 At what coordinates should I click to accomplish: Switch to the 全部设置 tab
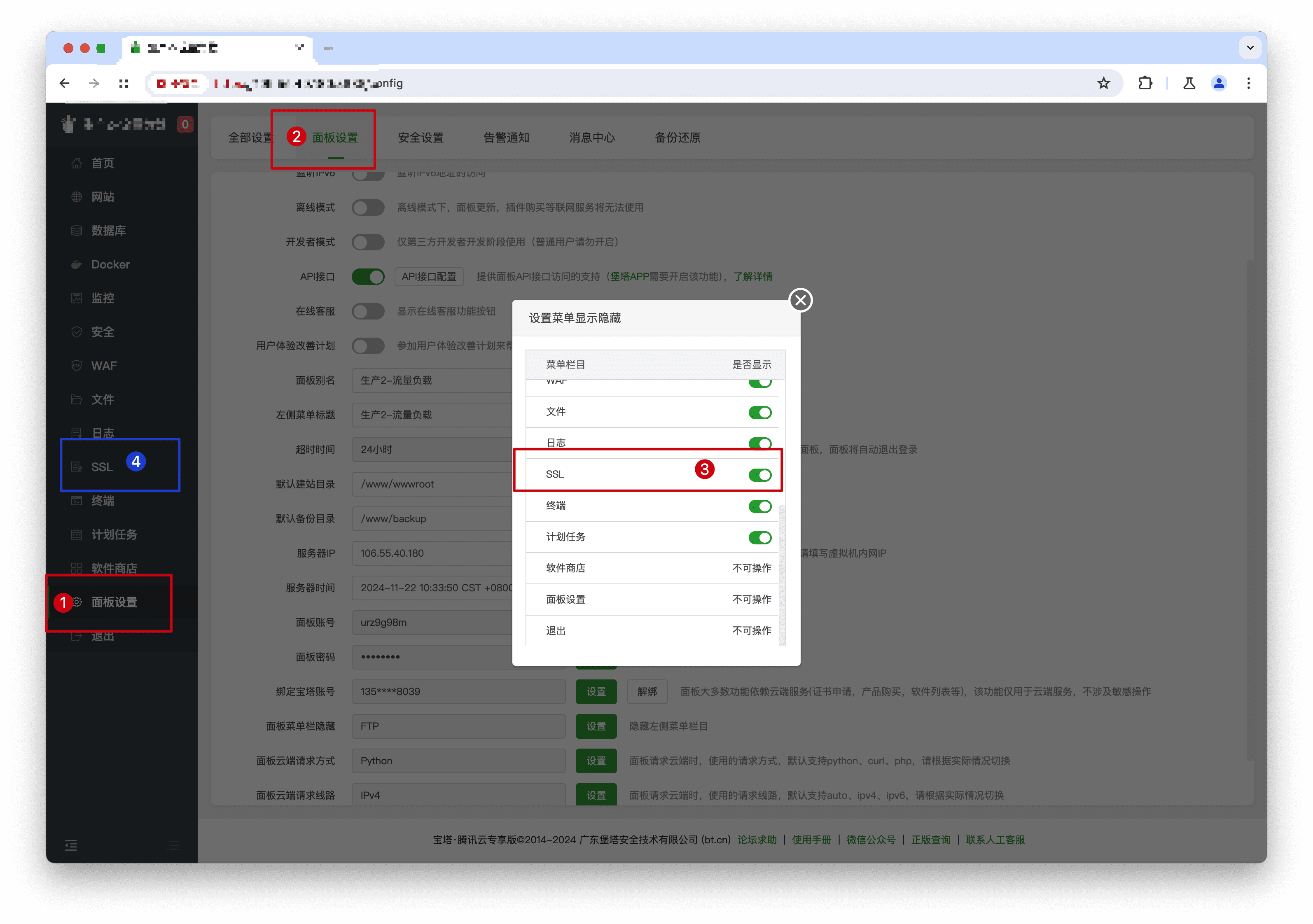coord(250,138)
